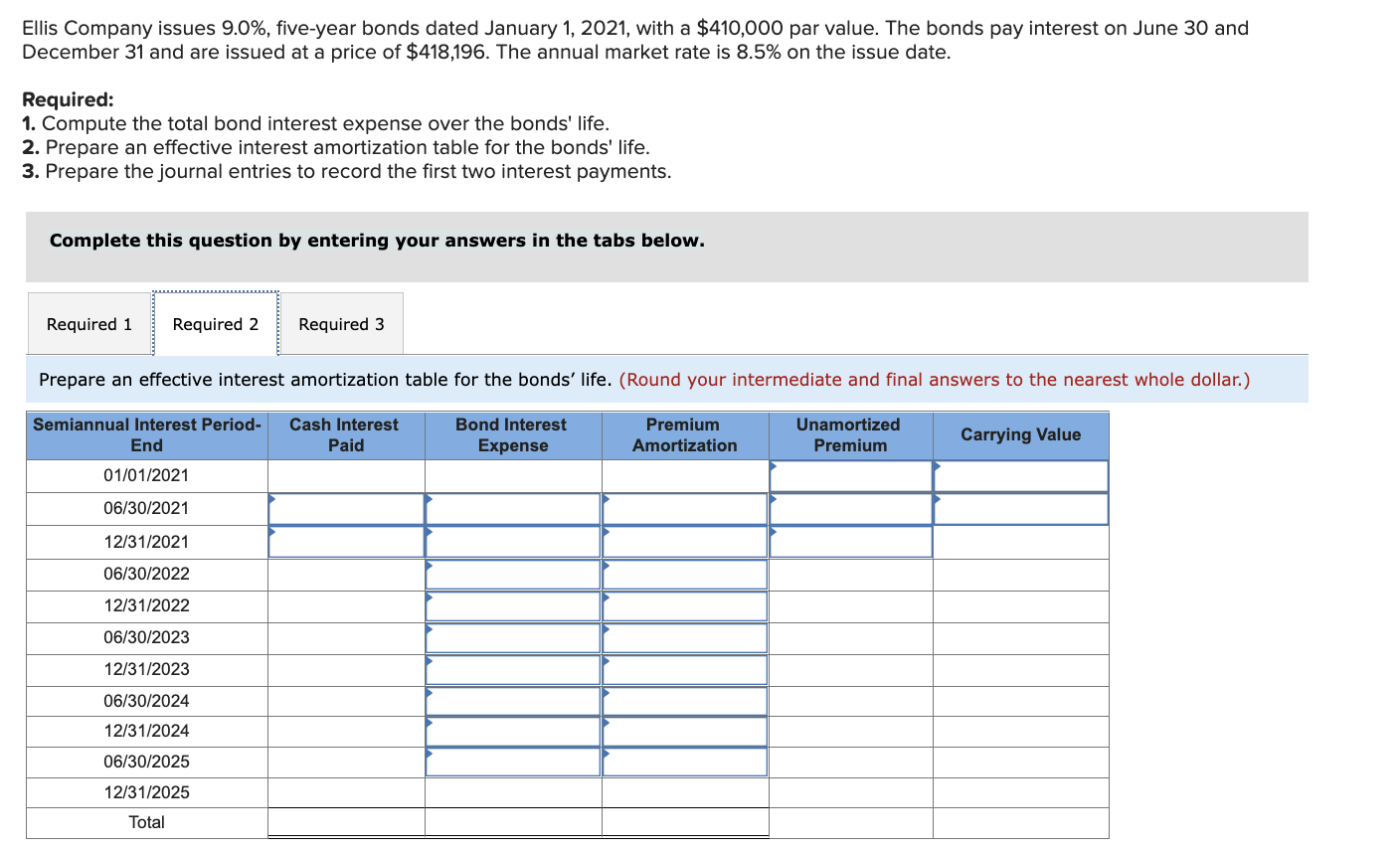Click the Total Premium Amortization cell

pos(685,823)
